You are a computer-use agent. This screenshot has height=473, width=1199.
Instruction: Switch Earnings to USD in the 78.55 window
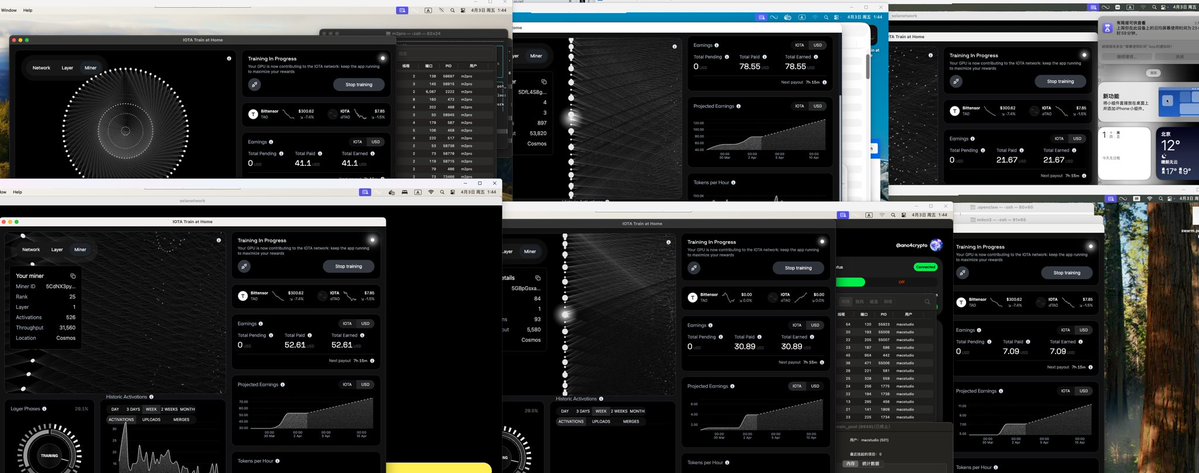tap(817, 45)
